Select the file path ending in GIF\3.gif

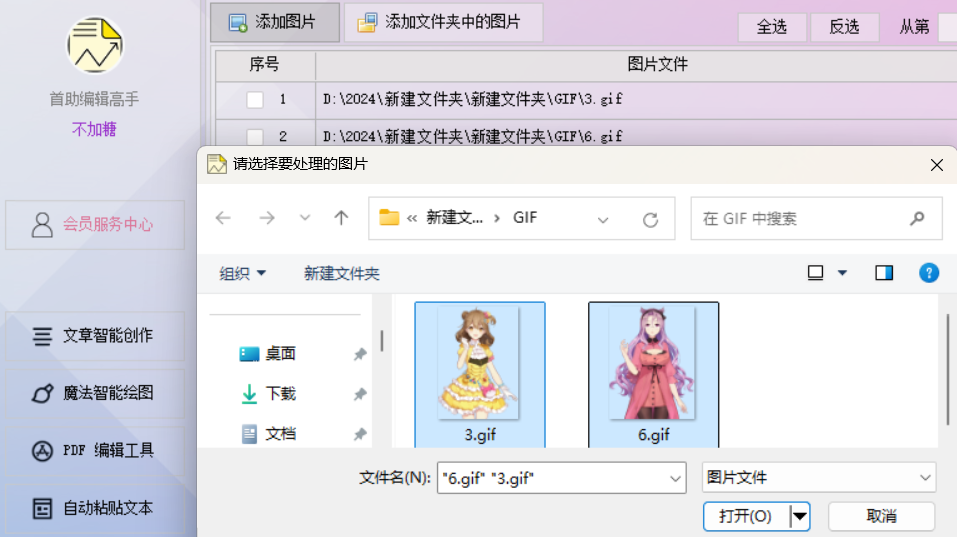(473, 99)
